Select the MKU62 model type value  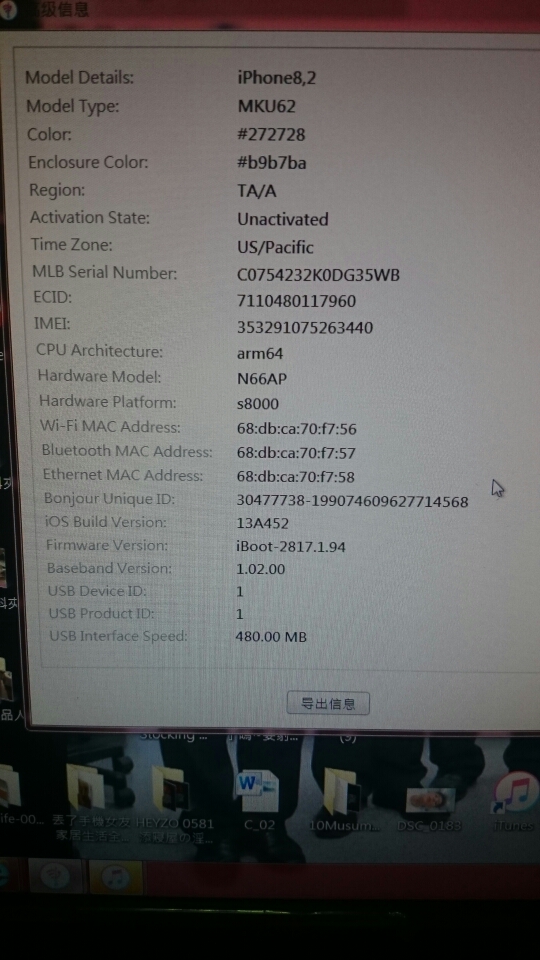coord(266,107)
